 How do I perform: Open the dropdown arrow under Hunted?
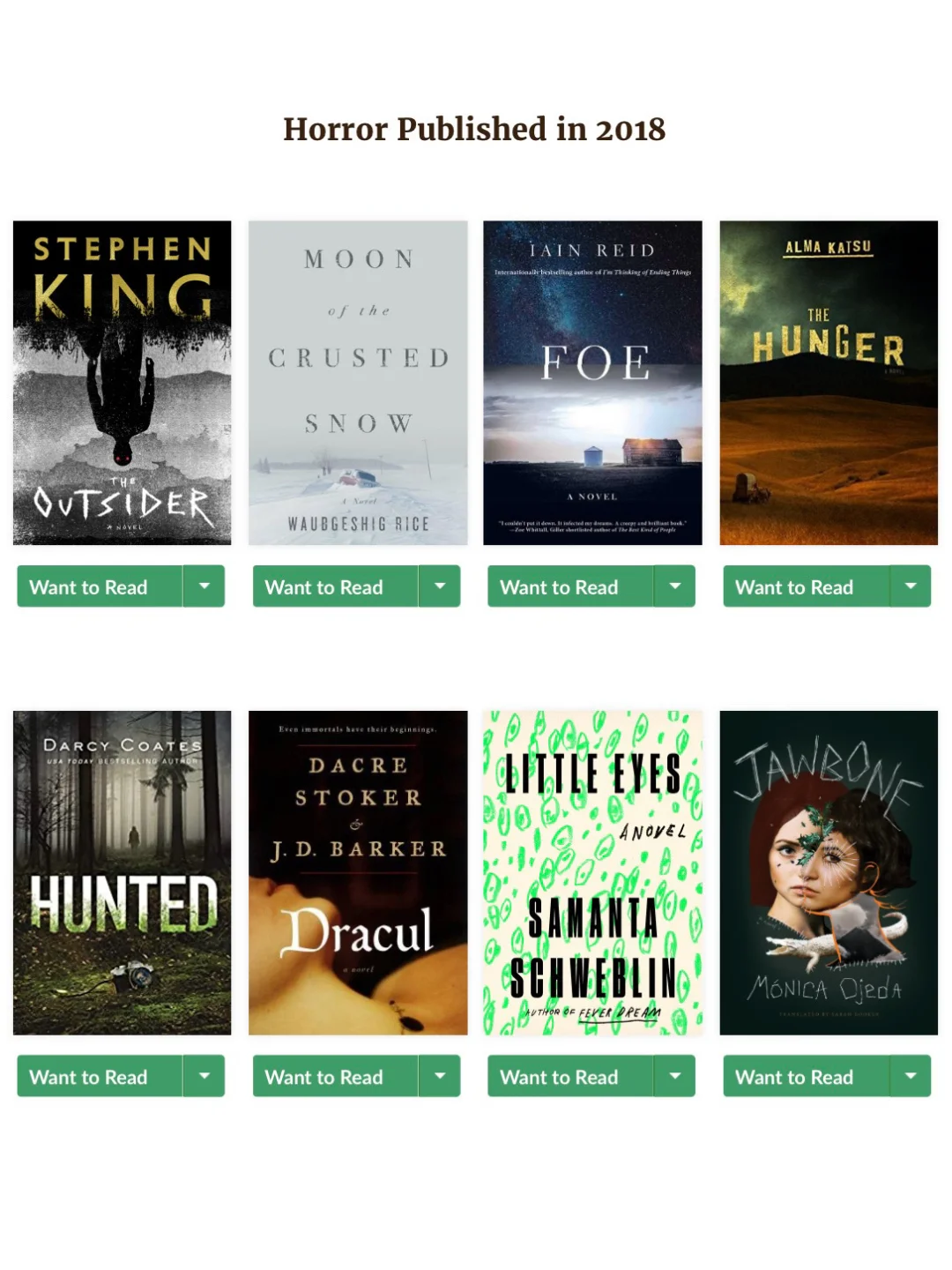pos(205,1075)
